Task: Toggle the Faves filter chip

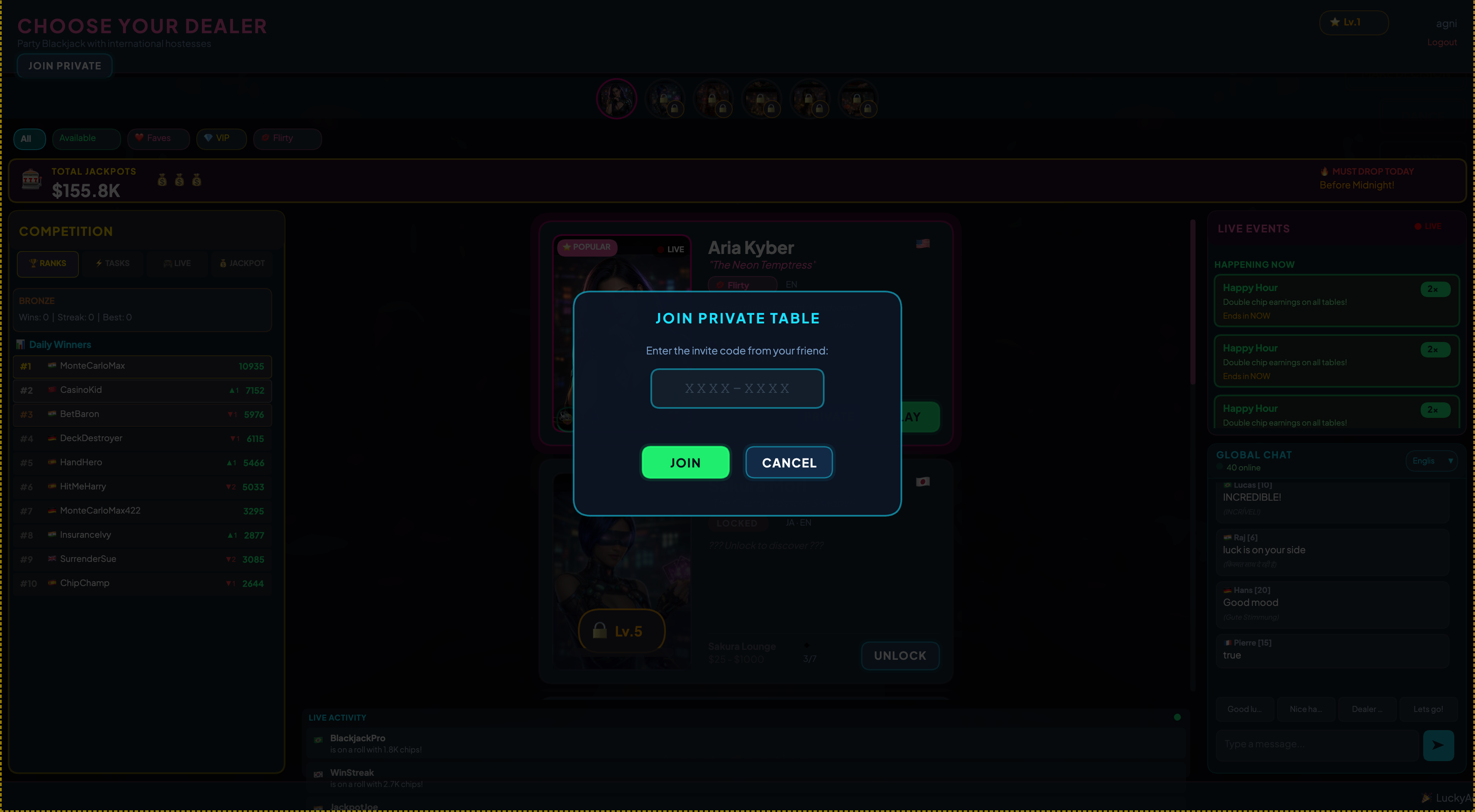Action: tap(158, 138)
